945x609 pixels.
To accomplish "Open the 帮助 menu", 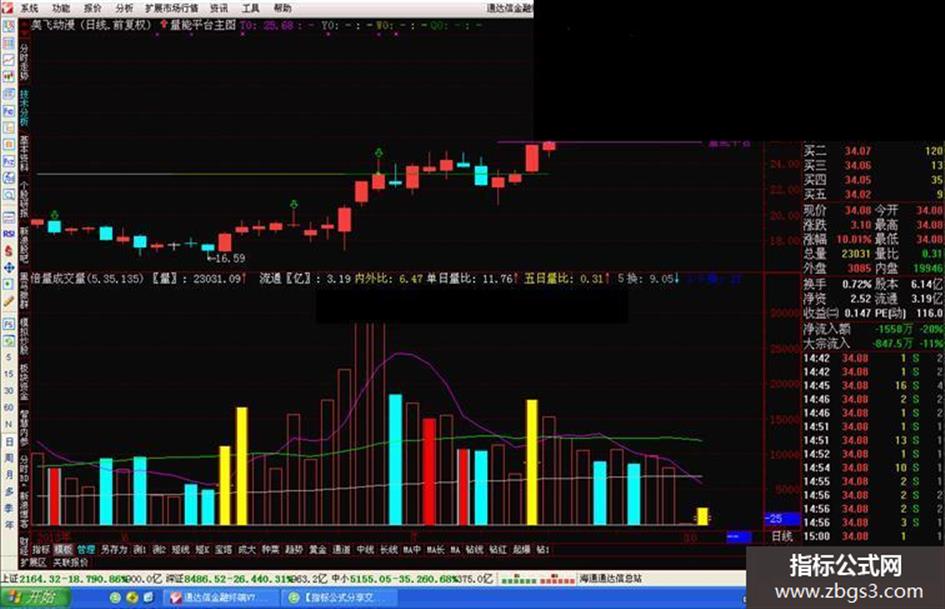I will (282, 8).
